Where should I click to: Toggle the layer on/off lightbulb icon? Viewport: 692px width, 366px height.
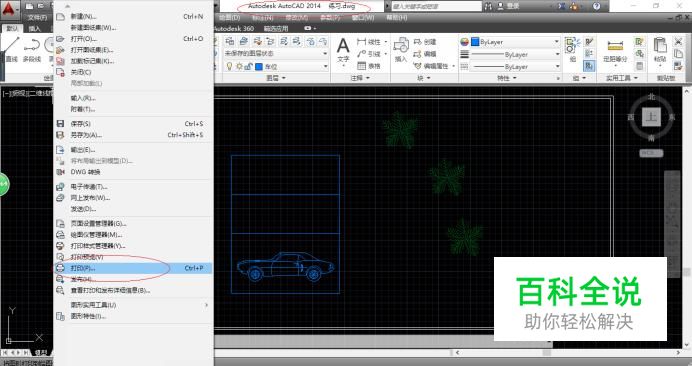229,66
